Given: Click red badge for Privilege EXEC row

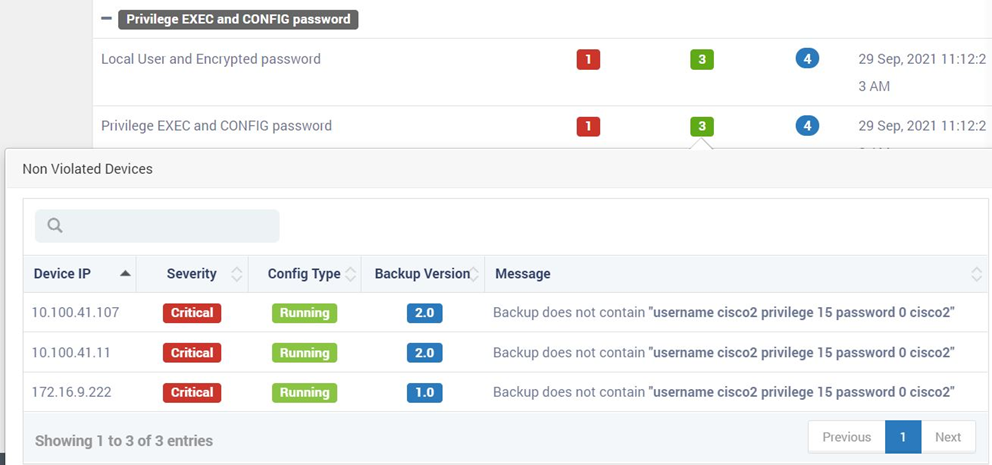Looking at the screenshot, I should [588, 126].
